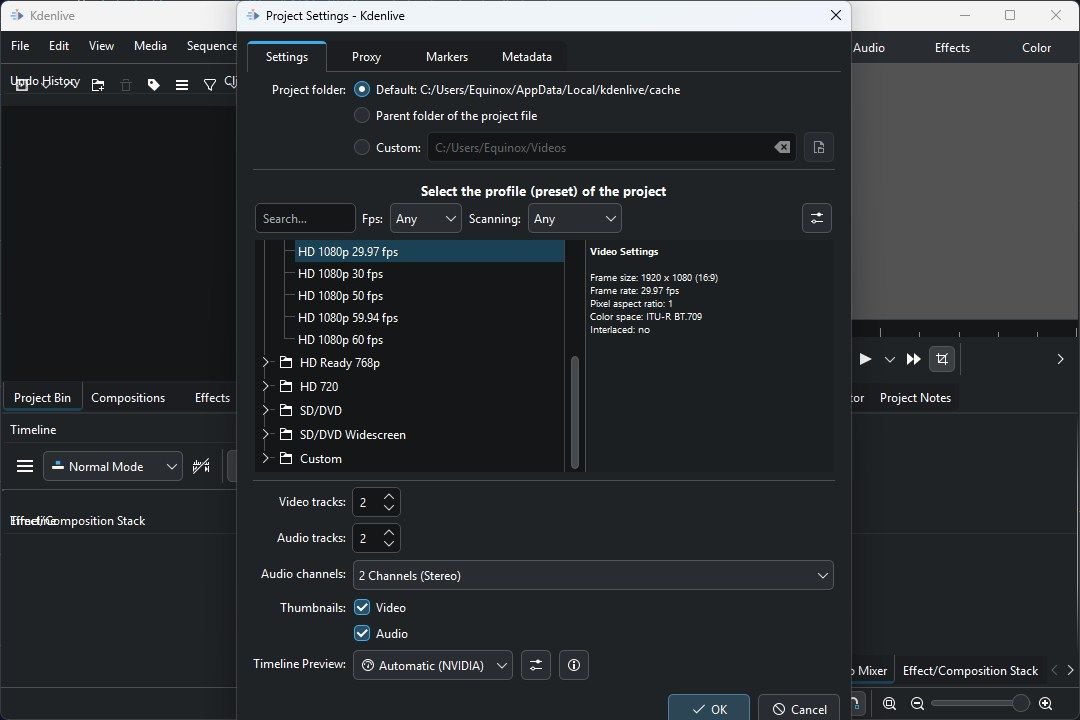
Task: Click the timeline zoom out icon
Action: [917, 703]
